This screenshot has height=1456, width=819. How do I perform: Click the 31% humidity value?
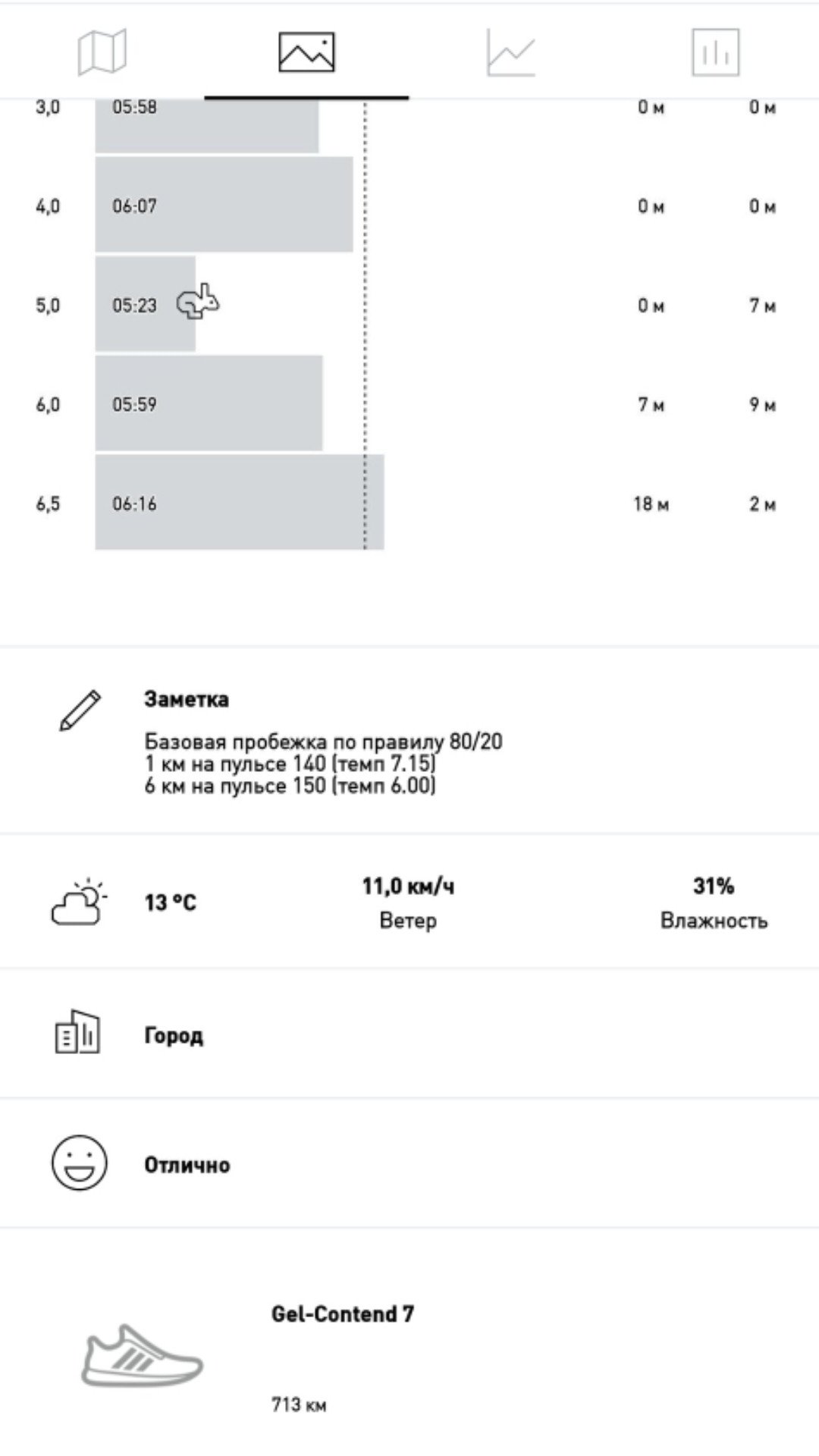714,885
